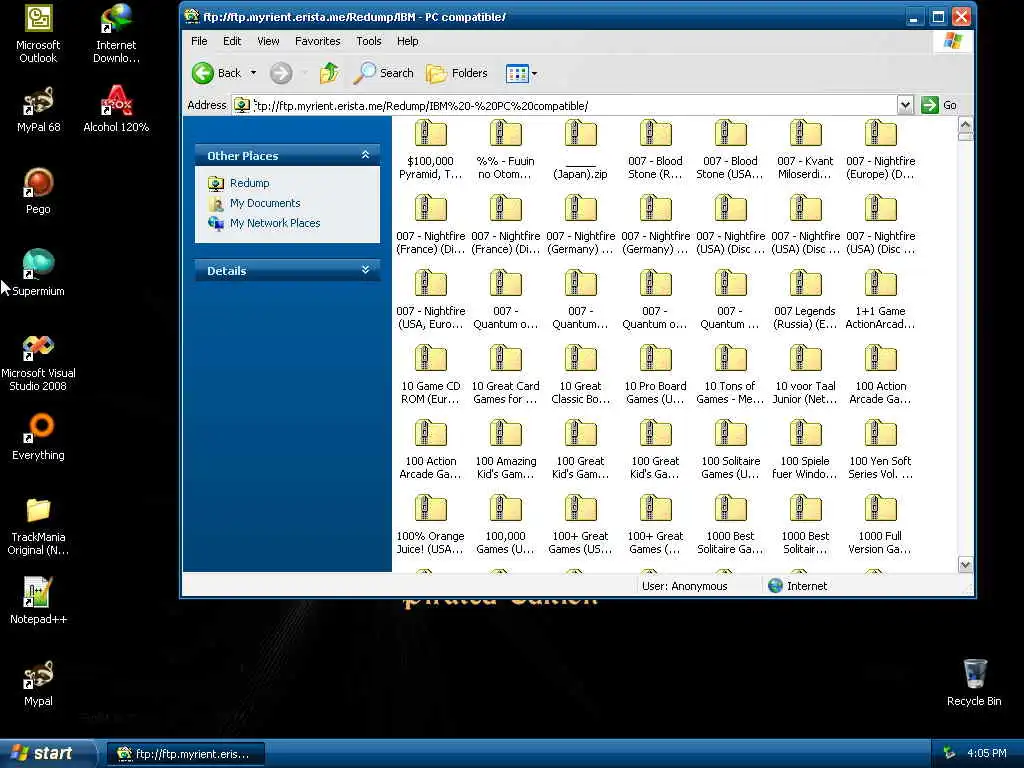Click the FTP window taskbar button
Viewport: 1024px width, 768px height.
point(186,754)
